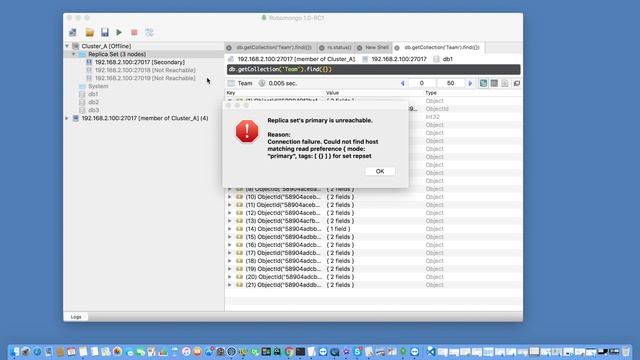Select the System folder in the tree
This screenshot has width=640, height=360.
(98, 86)
